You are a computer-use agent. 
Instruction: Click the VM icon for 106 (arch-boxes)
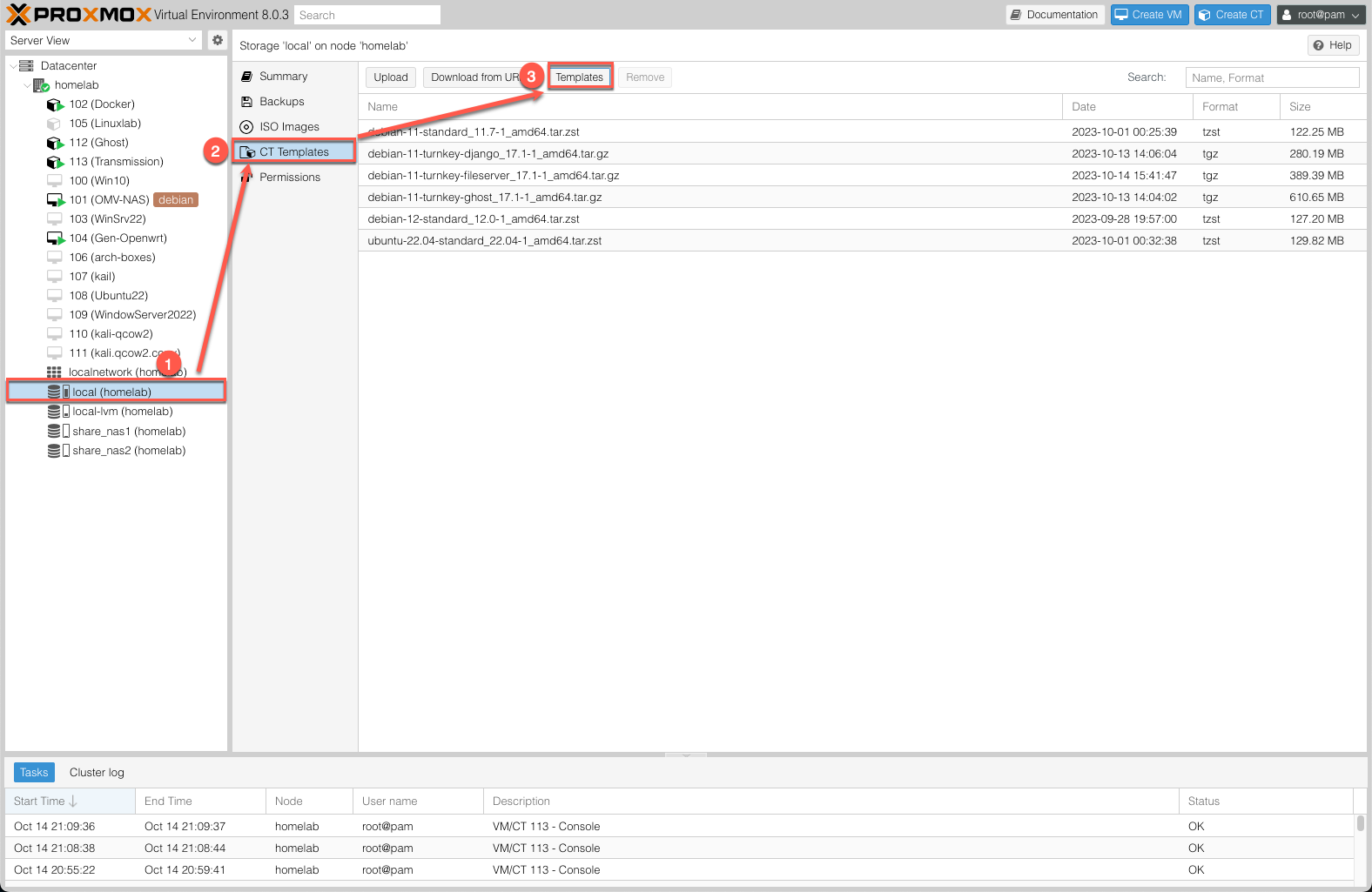click(x=54, y=258)
